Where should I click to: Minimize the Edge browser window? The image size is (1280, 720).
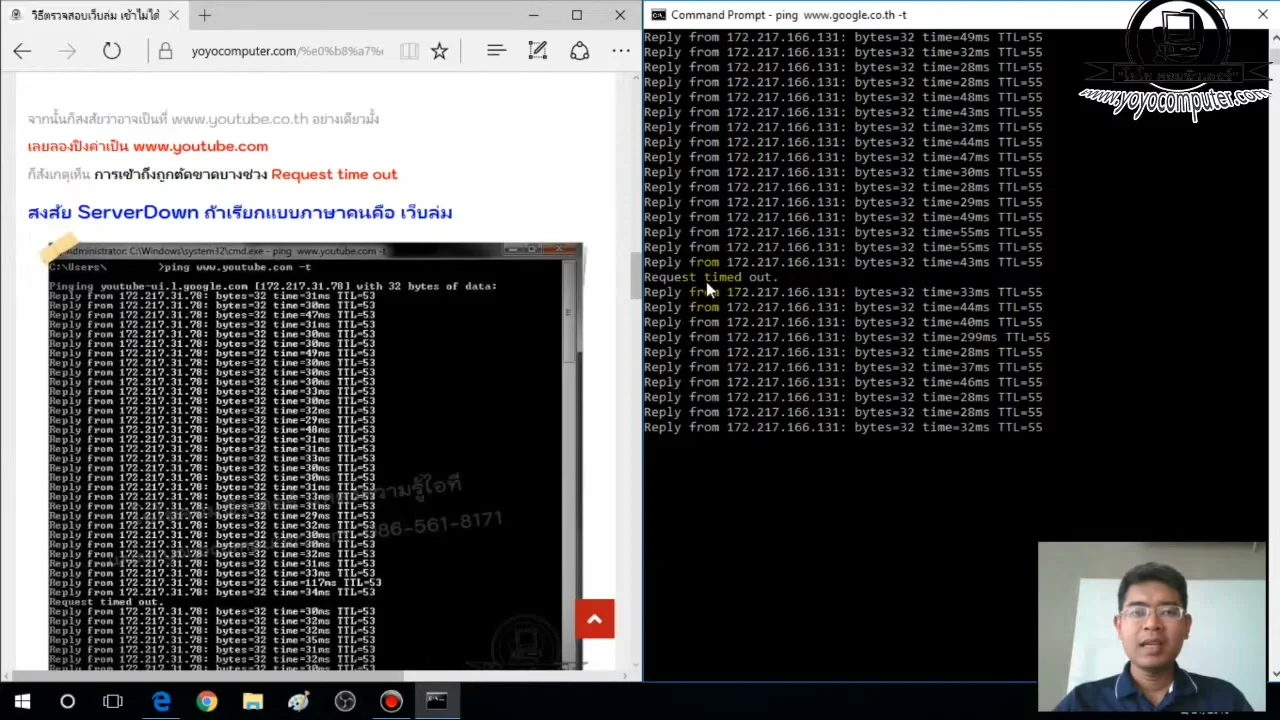[x=533, y=15]
